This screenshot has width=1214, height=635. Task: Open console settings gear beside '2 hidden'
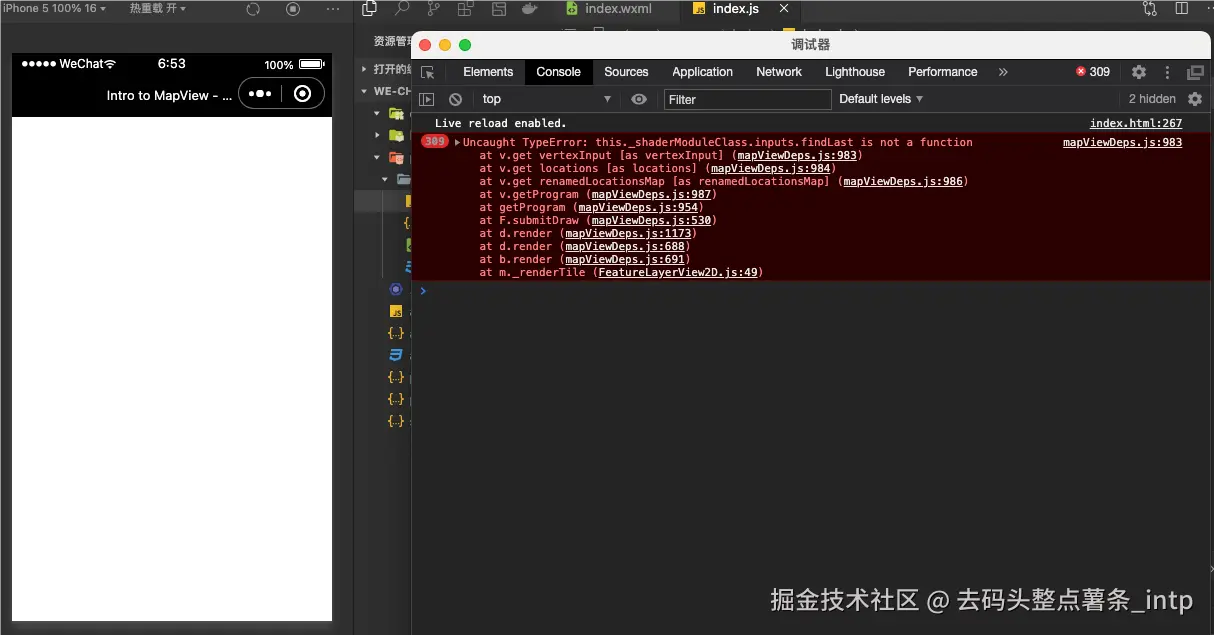1193,98
